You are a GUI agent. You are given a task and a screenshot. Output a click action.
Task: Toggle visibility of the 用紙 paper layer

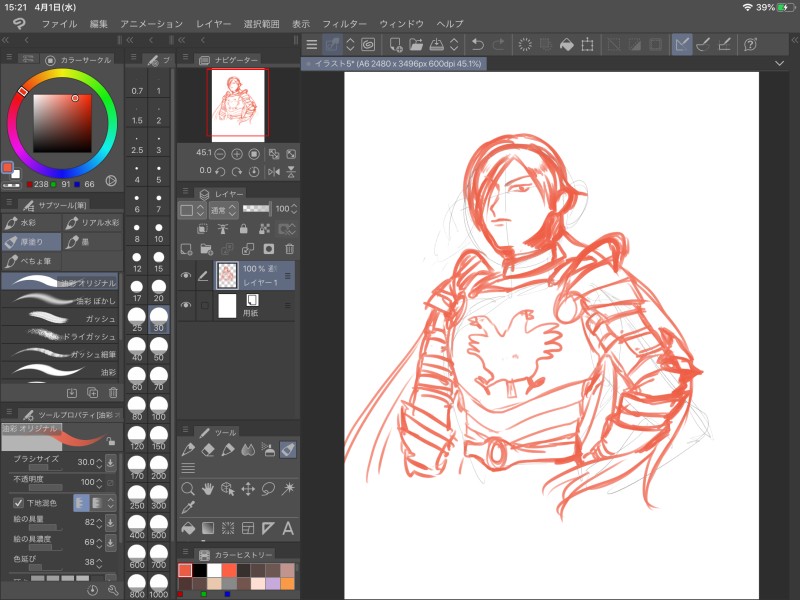(187, 305)
